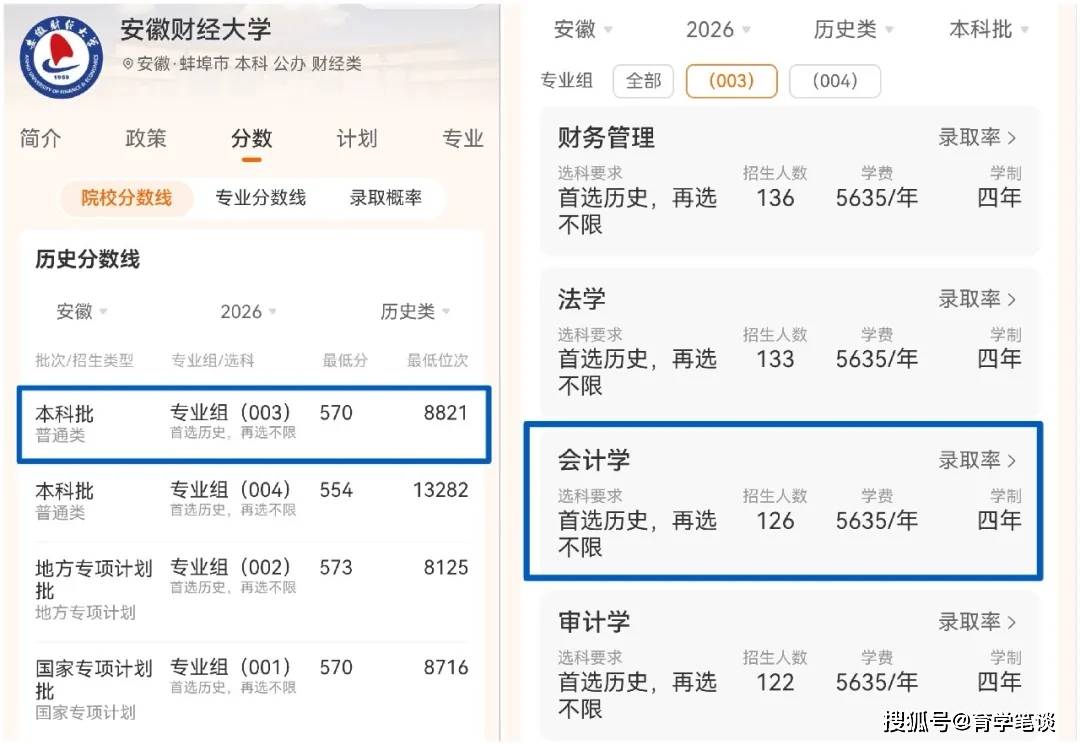Open 录取率 for 审计学
This screenshot has width=1080, height=745.
977,622
